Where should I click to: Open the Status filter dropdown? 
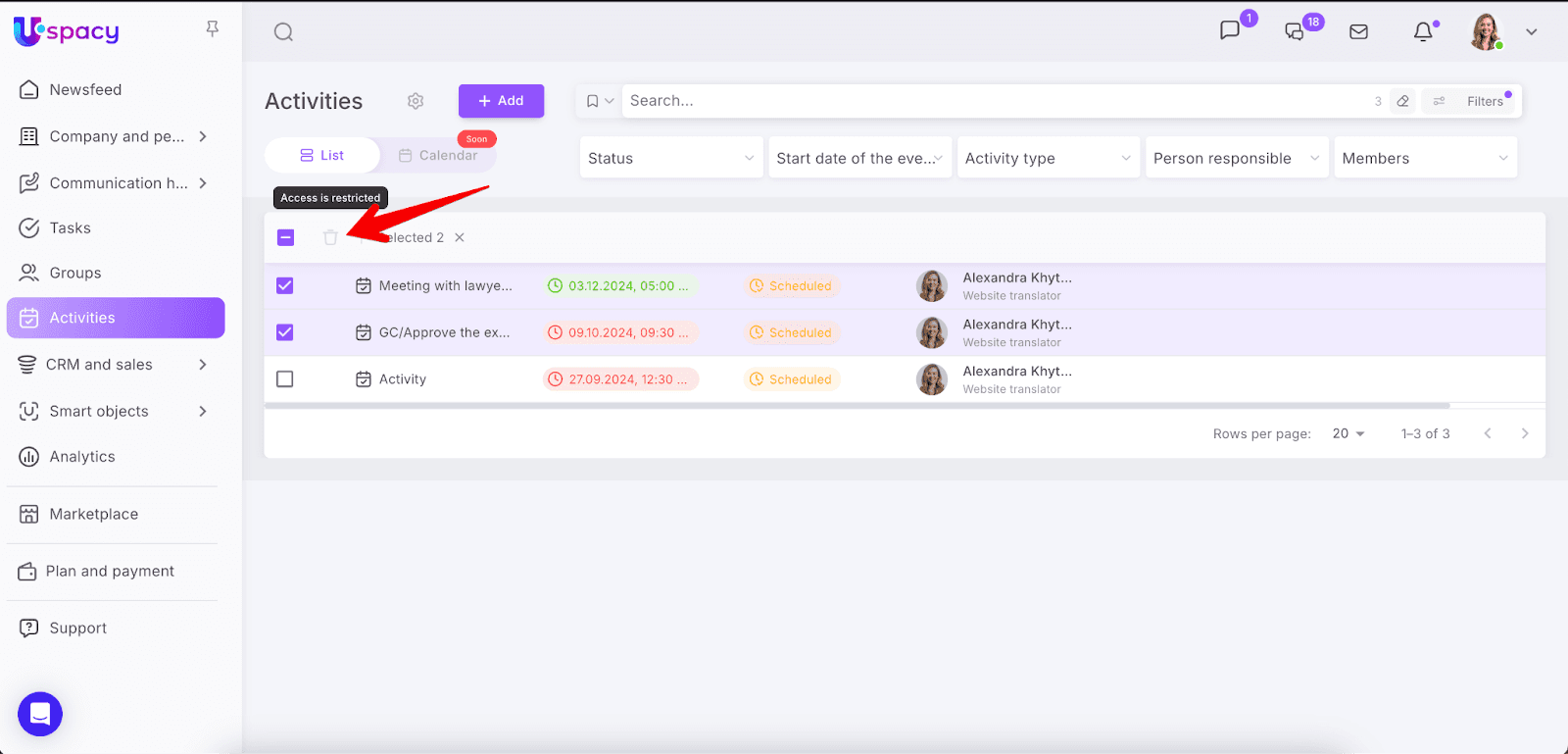670,158
